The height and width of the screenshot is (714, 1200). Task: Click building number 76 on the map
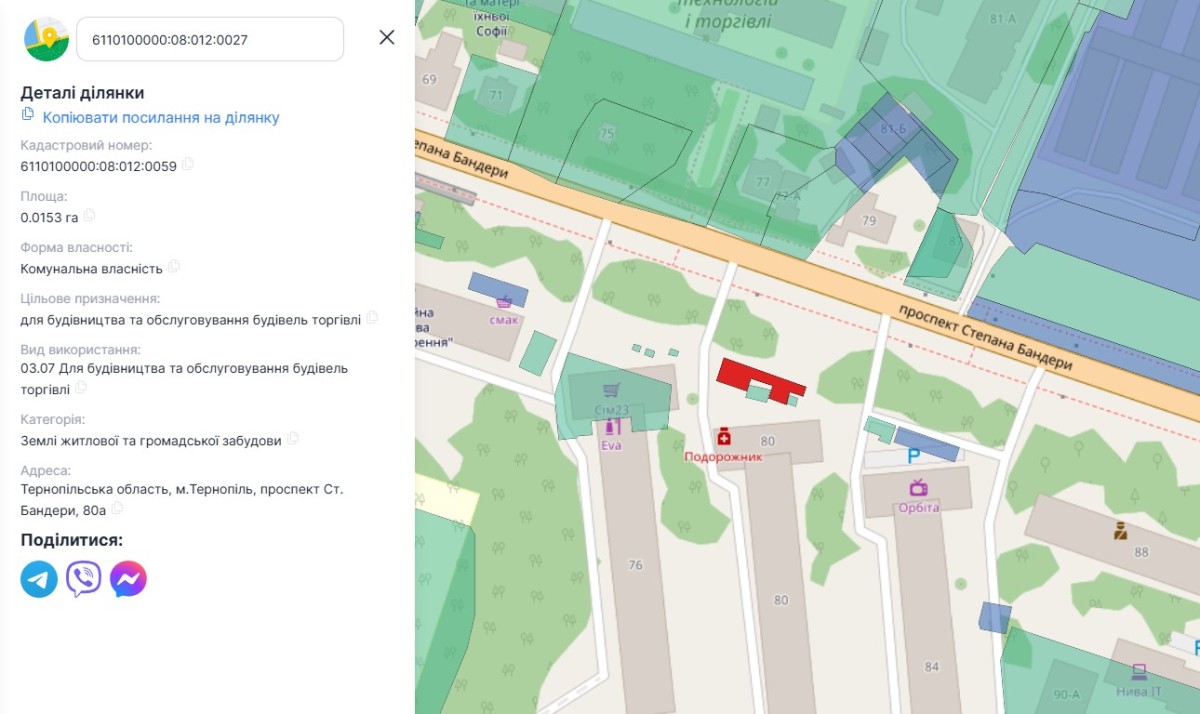634,566
